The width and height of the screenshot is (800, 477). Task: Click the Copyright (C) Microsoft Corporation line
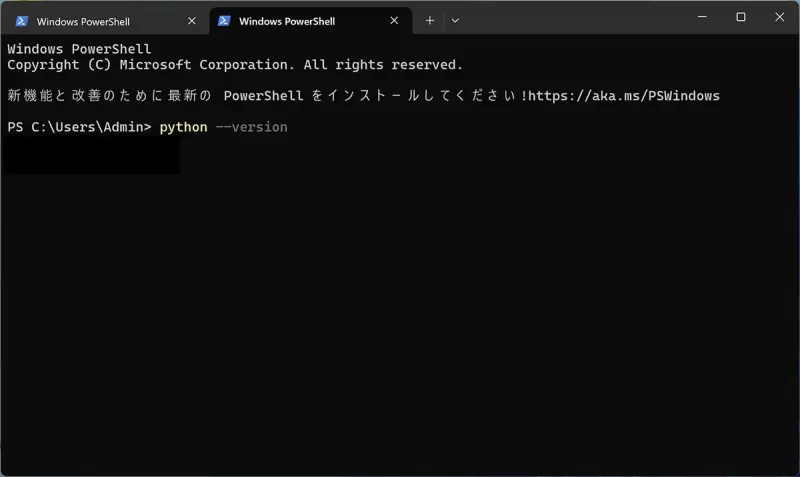click(x=235, y=65)
